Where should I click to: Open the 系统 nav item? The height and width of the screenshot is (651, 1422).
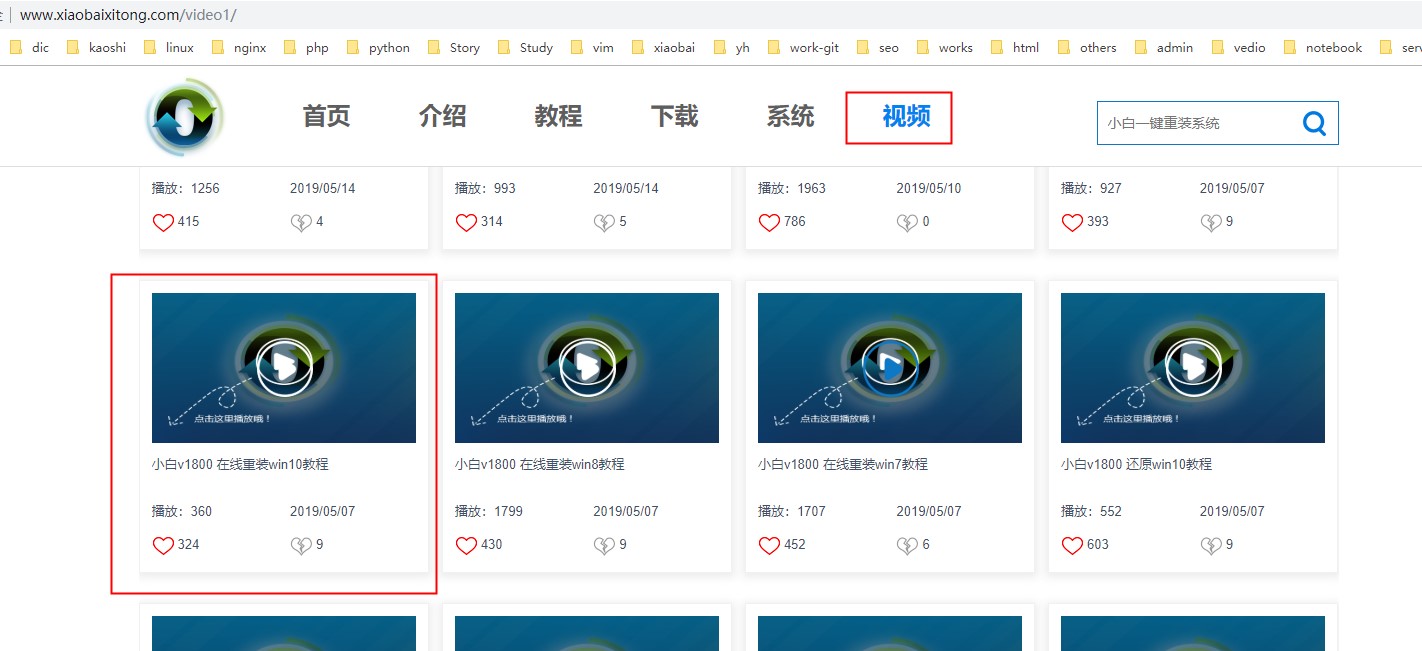point(791,116)
